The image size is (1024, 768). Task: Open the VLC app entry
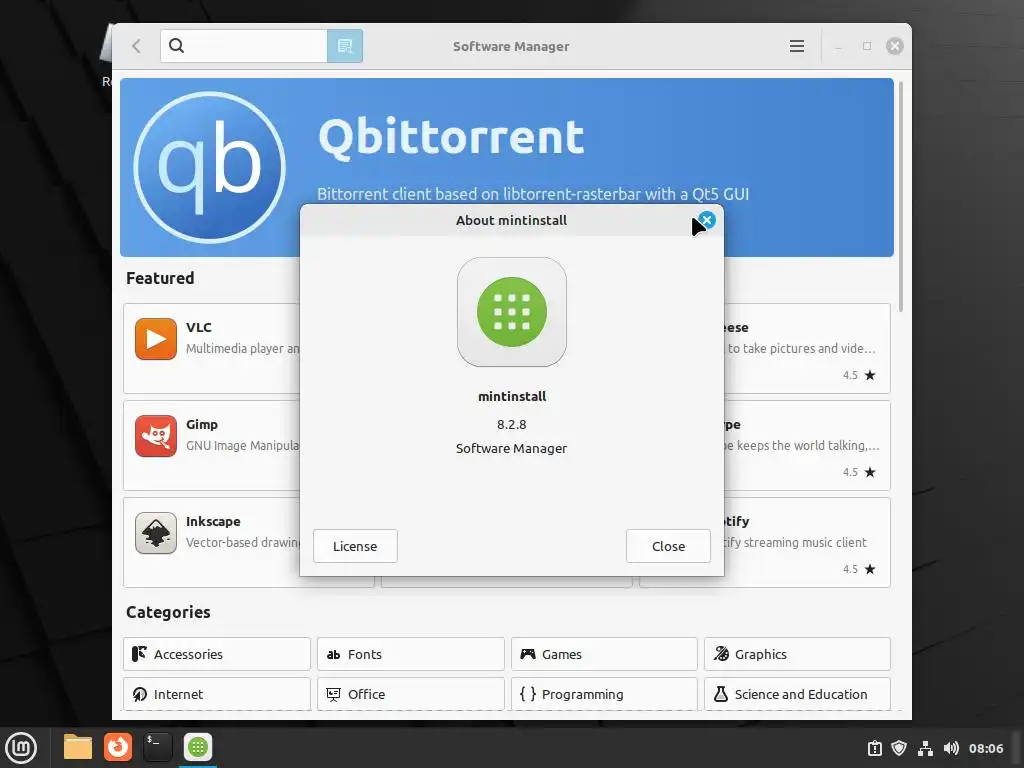[212, 348]
